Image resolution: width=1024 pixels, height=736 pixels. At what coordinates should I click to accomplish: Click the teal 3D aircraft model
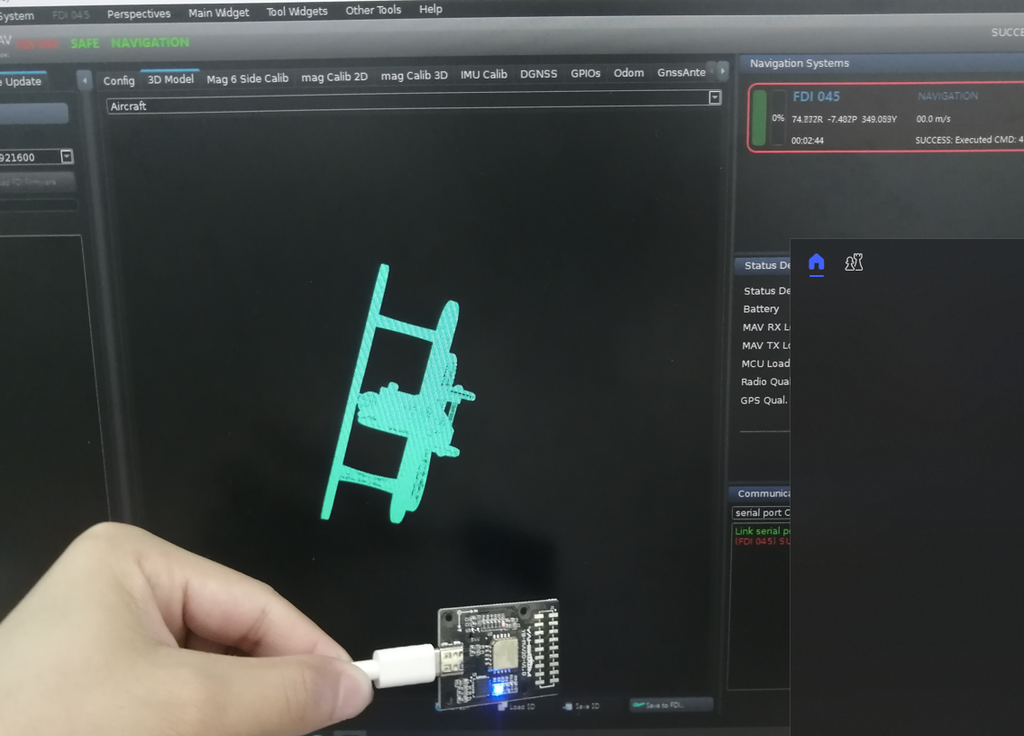pos(398,393)
